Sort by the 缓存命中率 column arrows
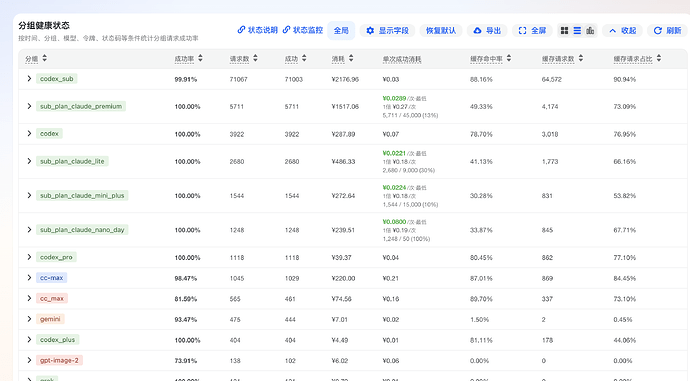 [509, 58]
